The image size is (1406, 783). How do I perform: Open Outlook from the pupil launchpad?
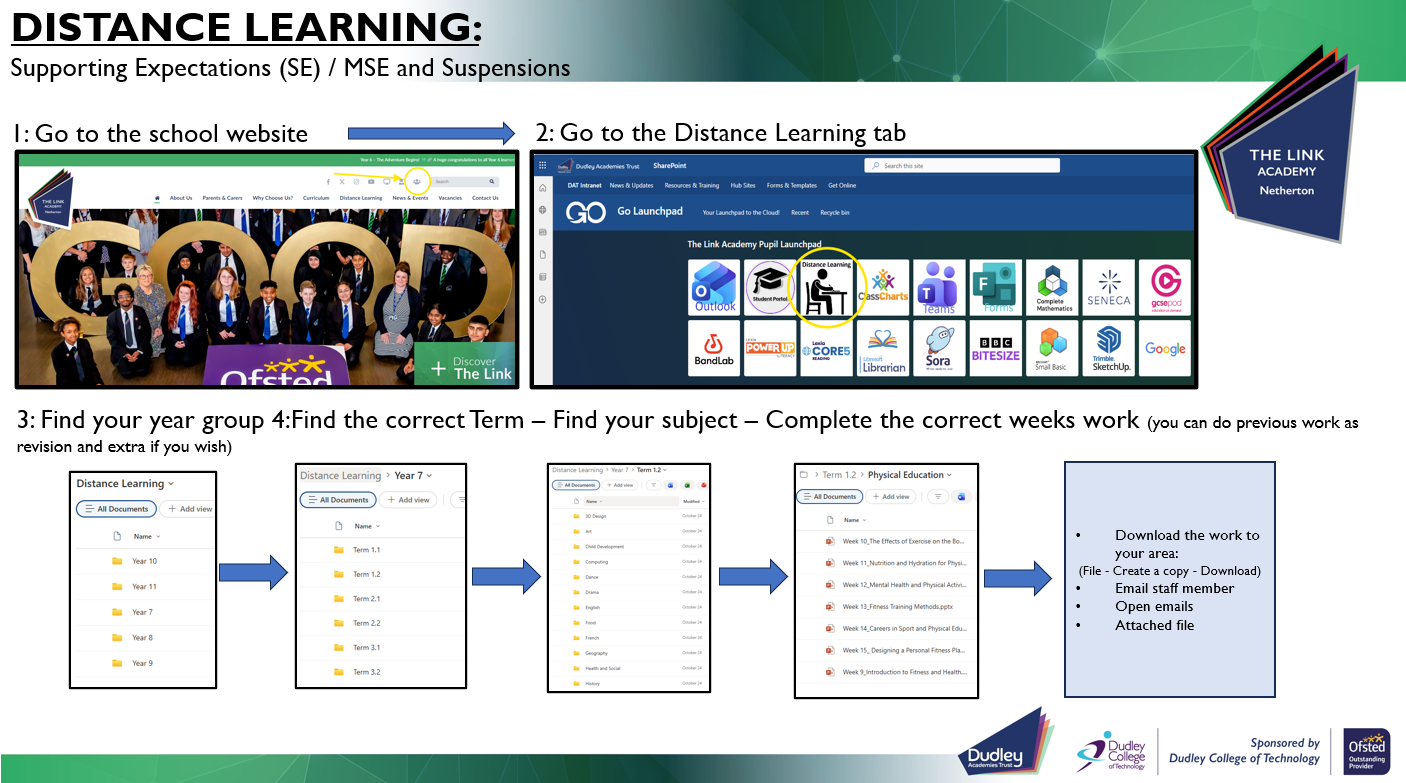(716, 288)
